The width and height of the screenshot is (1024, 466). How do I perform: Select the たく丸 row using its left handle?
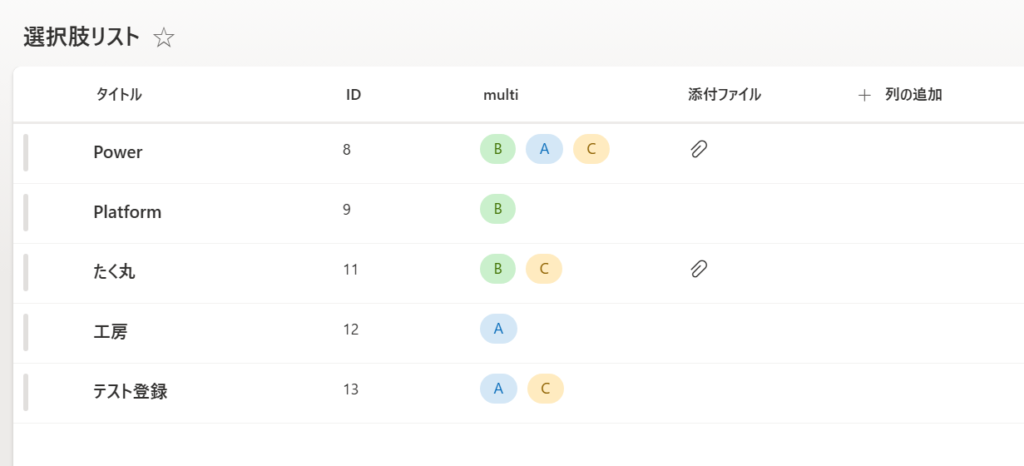point(25,272)
